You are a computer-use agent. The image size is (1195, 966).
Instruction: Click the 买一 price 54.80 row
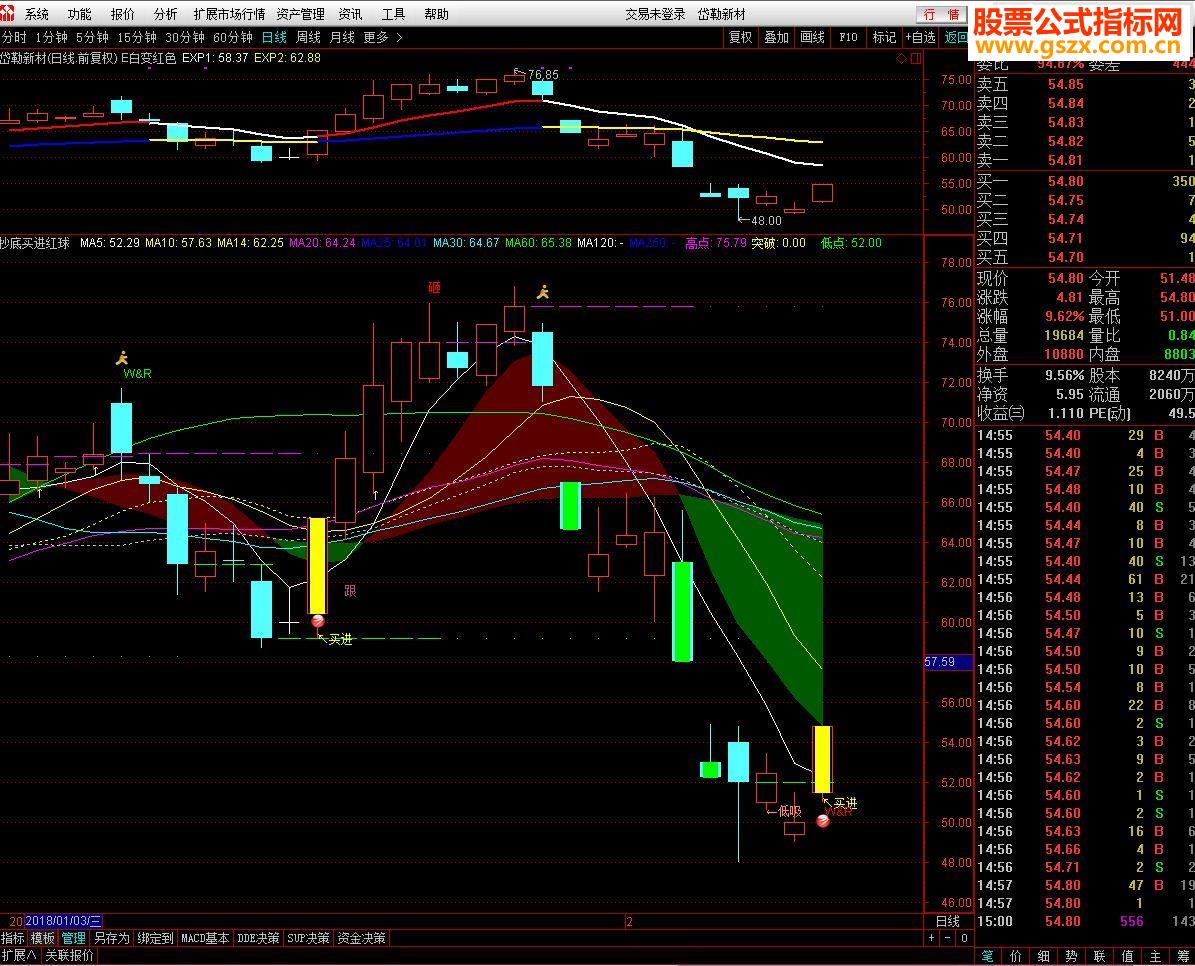(1085, 181)
